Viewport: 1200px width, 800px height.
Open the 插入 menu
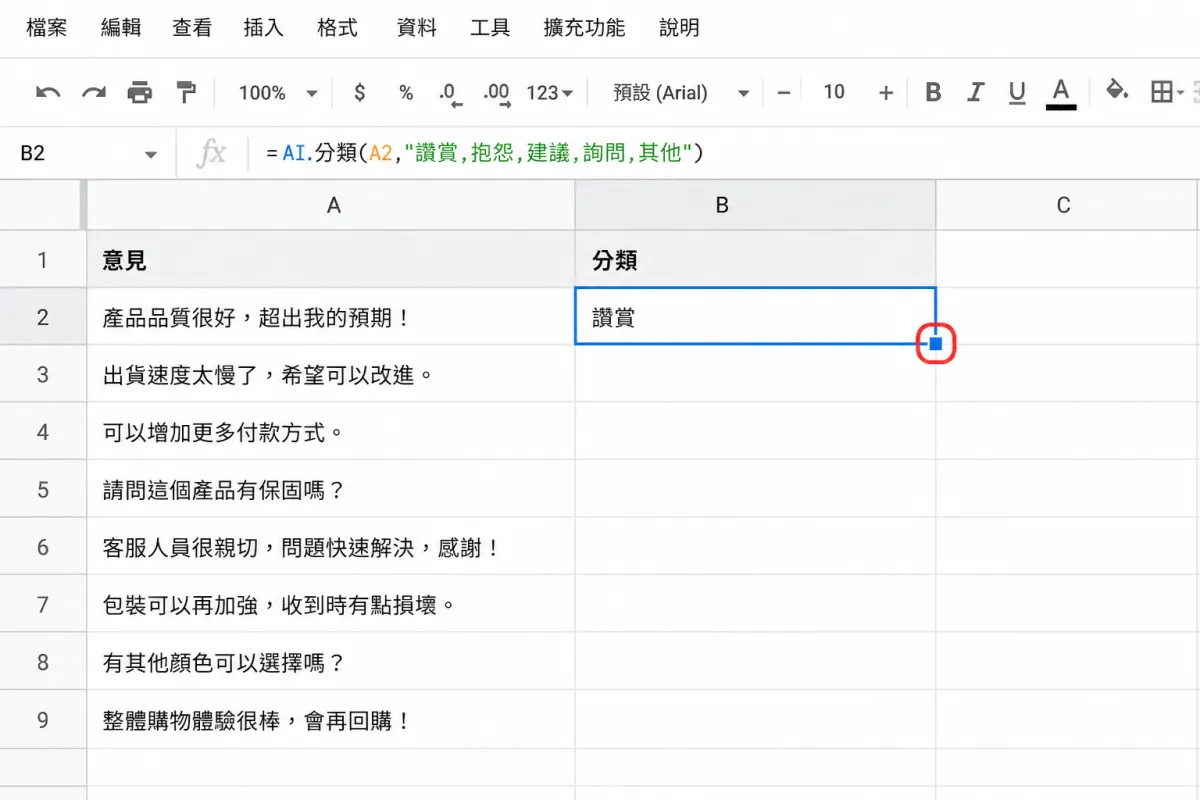point(264,28)
